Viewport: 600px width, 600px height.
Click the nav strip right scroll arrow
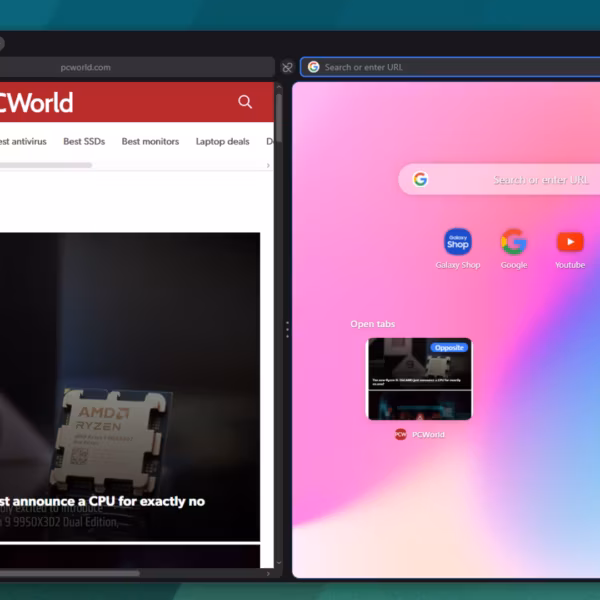[x=268, y=165]
